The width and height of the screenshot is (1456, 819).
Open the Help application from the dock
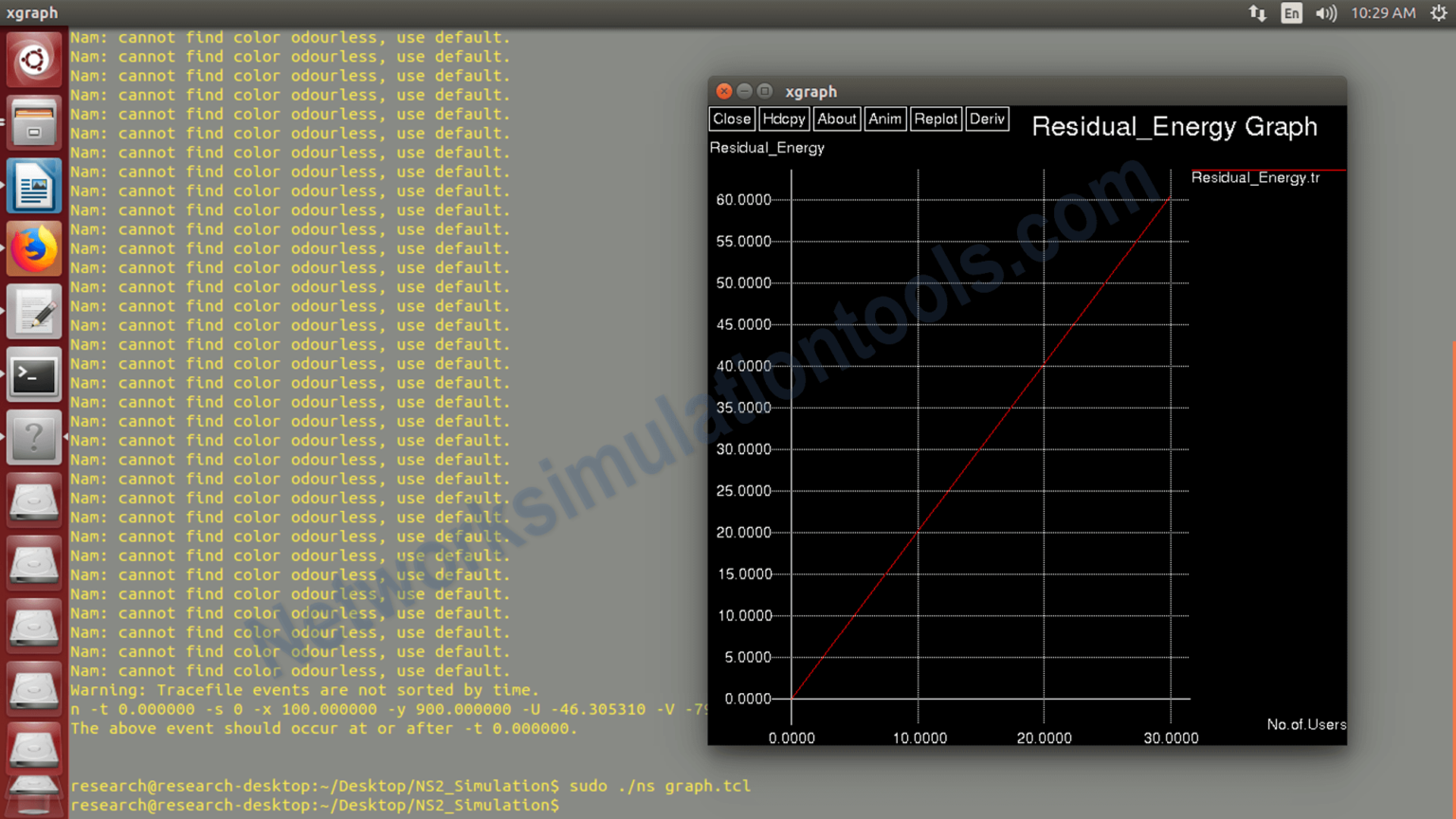33,437
